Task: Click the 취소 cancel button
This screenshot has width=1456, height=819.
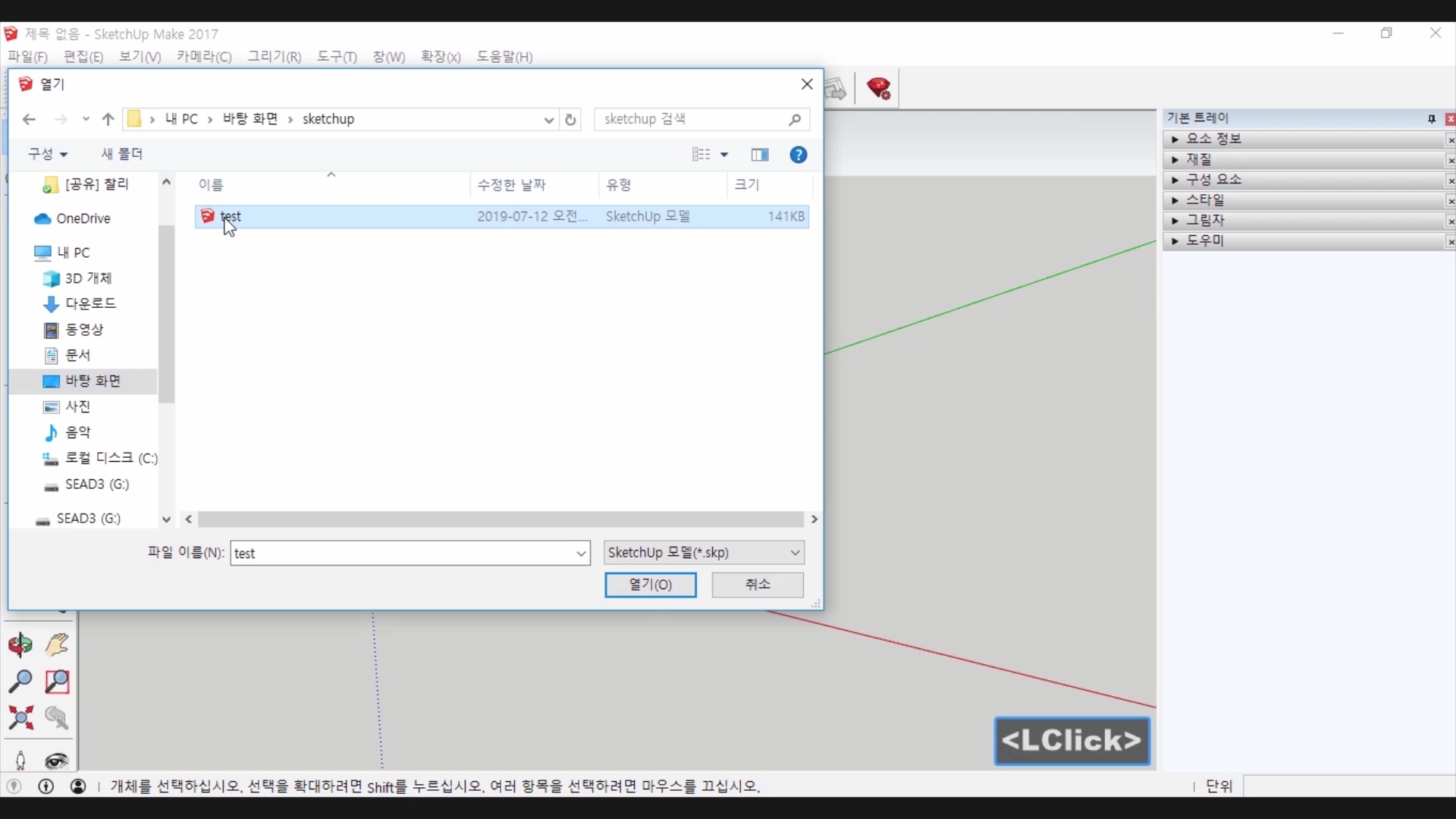Action: pyautogui.click(x=757, y=585)
